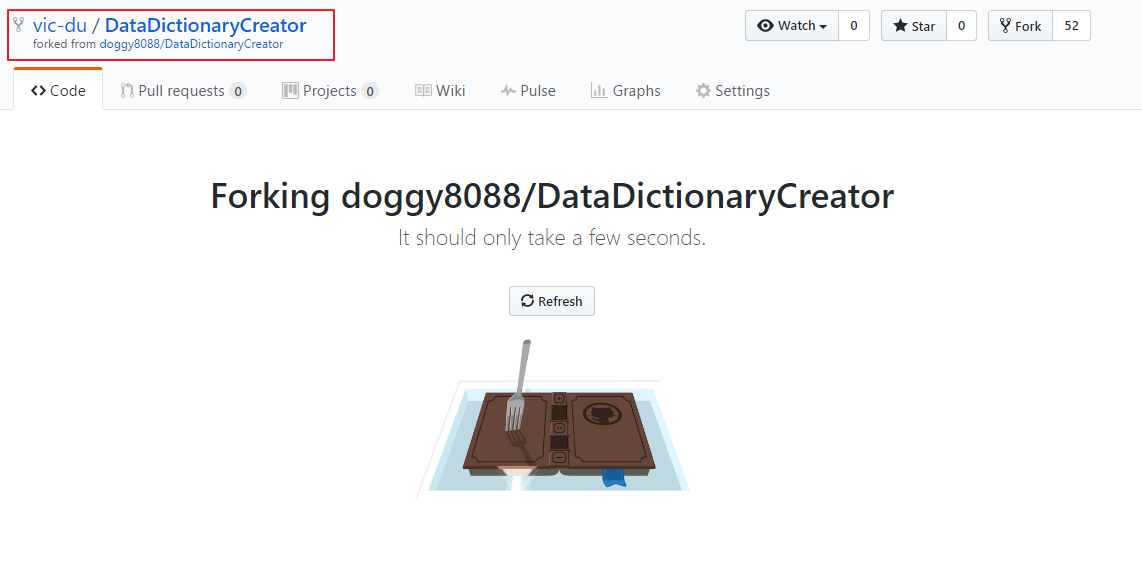
Task: Click the Pull requests icon
Action: coord(127,90)
